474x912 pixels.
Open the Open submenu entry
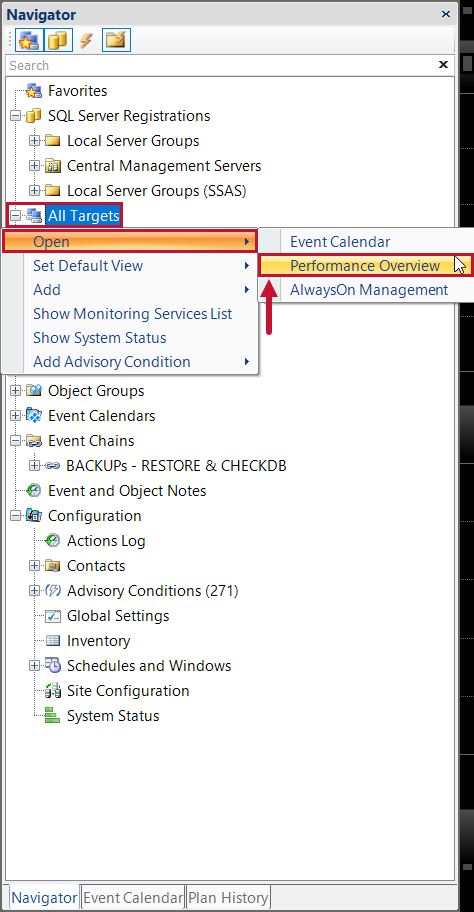click(x=130, y=241)
